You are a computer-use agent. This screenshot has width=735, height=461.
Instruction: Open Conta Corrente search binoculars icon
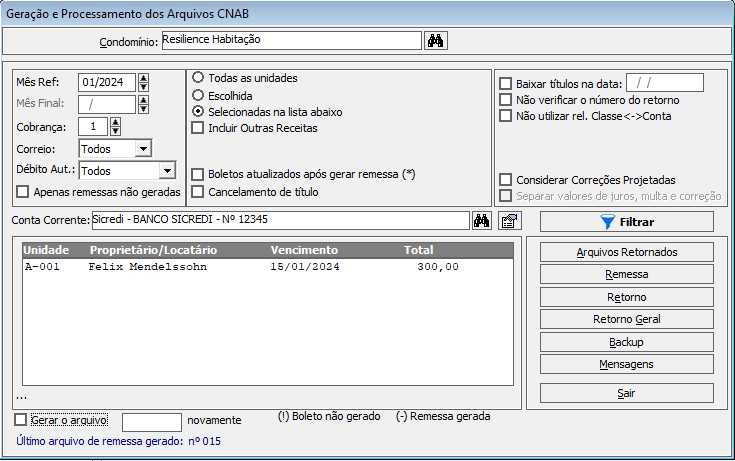(x=481, y=220)
